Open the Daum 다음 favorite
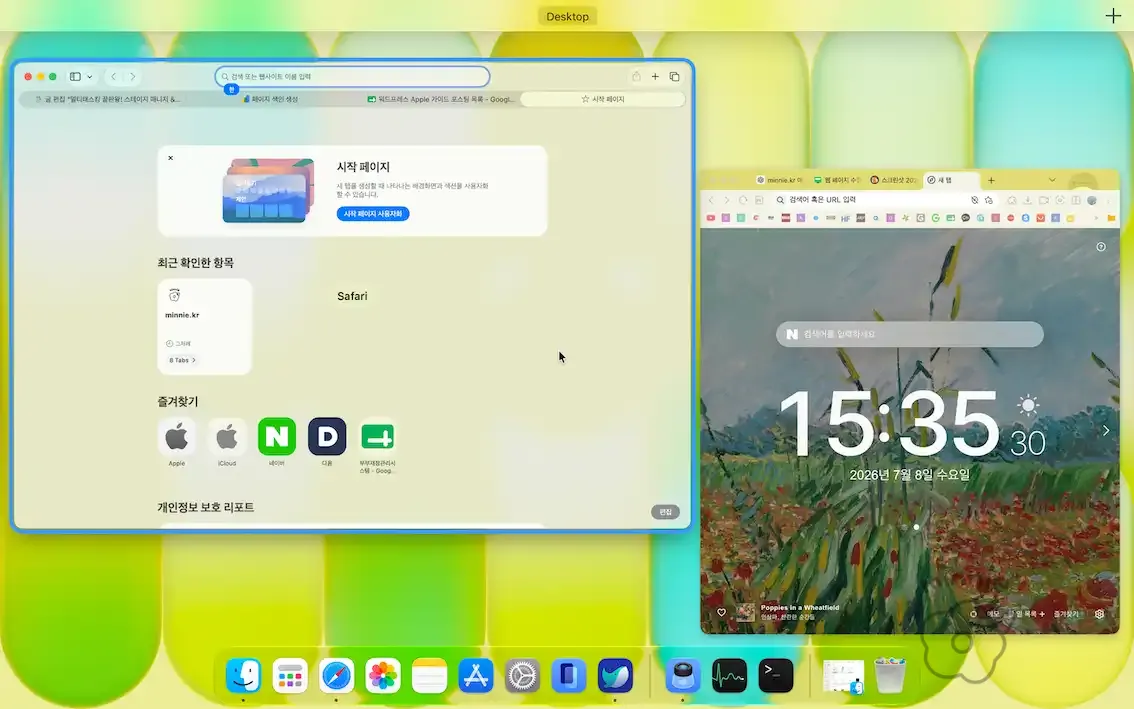Viewport: 1134px width, 709px height. click(327, 436)
